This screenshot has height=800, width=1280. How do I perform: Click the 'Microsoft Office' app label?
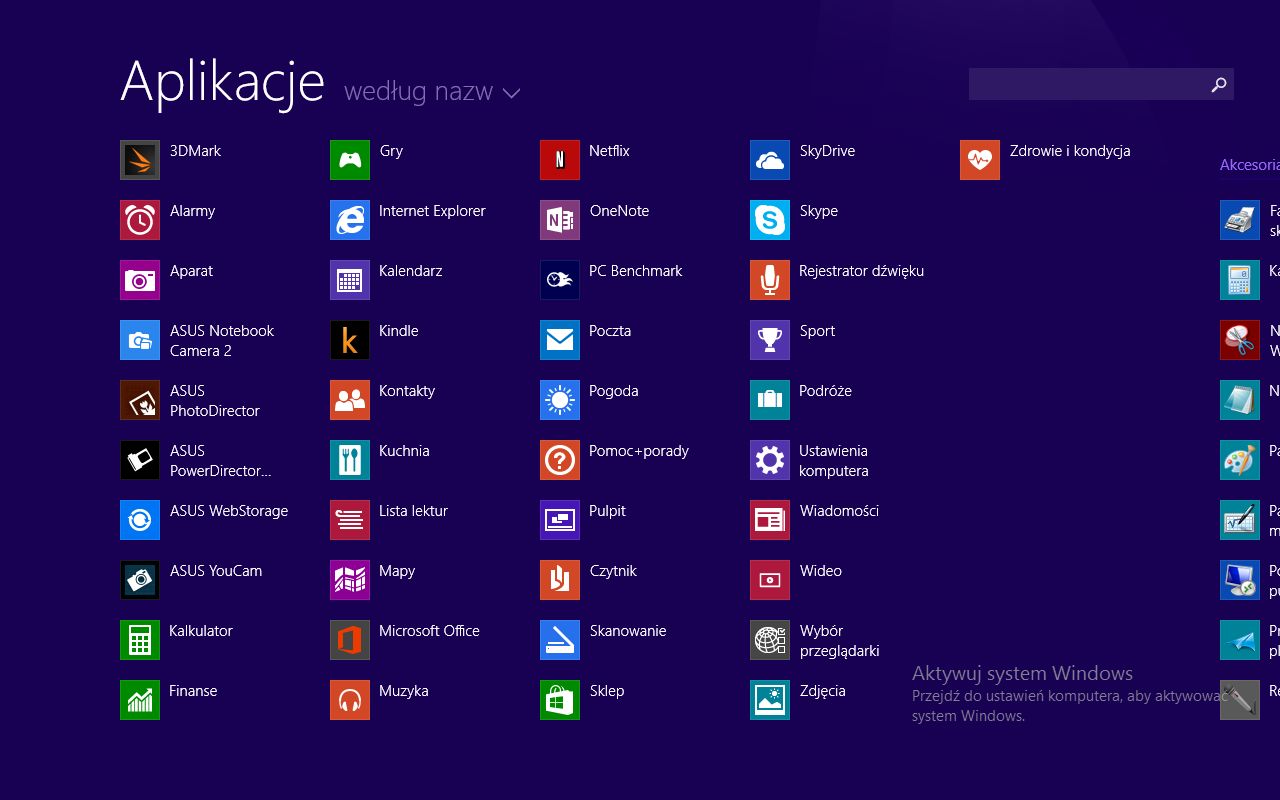coord(429,631)
